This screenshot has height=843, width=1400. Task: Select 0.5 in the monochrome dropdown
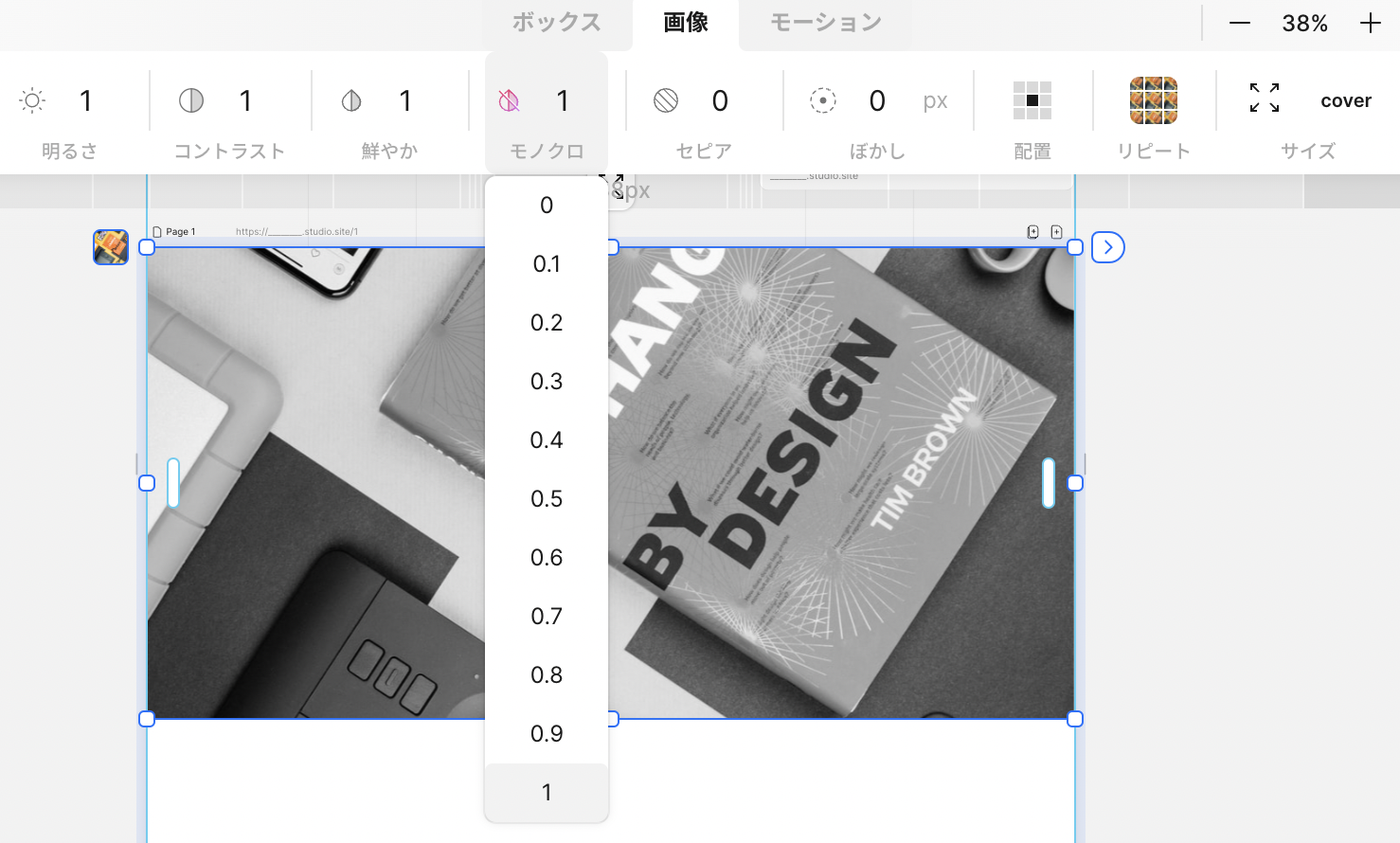[x=547, y=499]
